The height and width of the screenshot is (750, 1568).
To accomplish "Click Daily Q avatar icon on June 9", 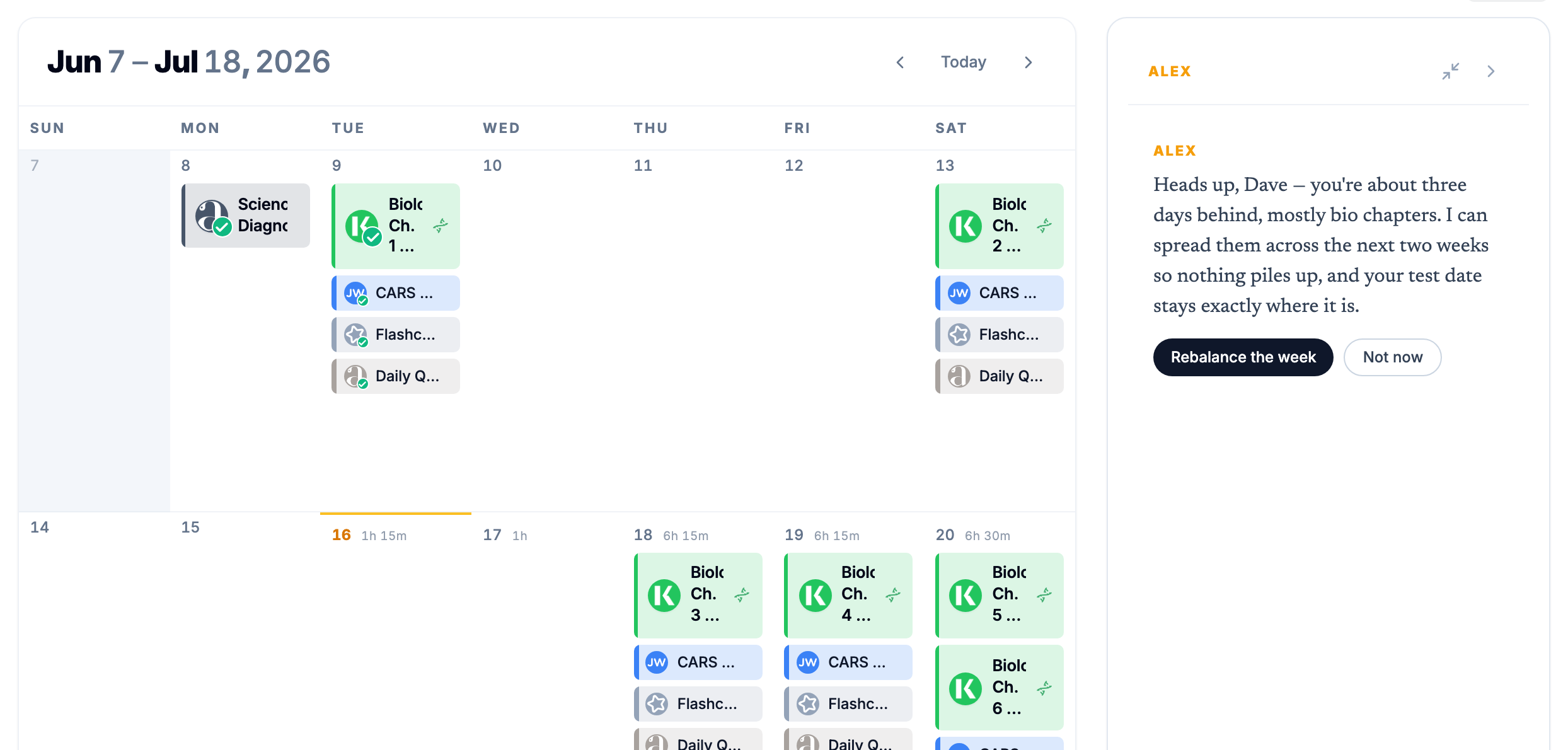I will pyautogui.click(x=355, y=376).
